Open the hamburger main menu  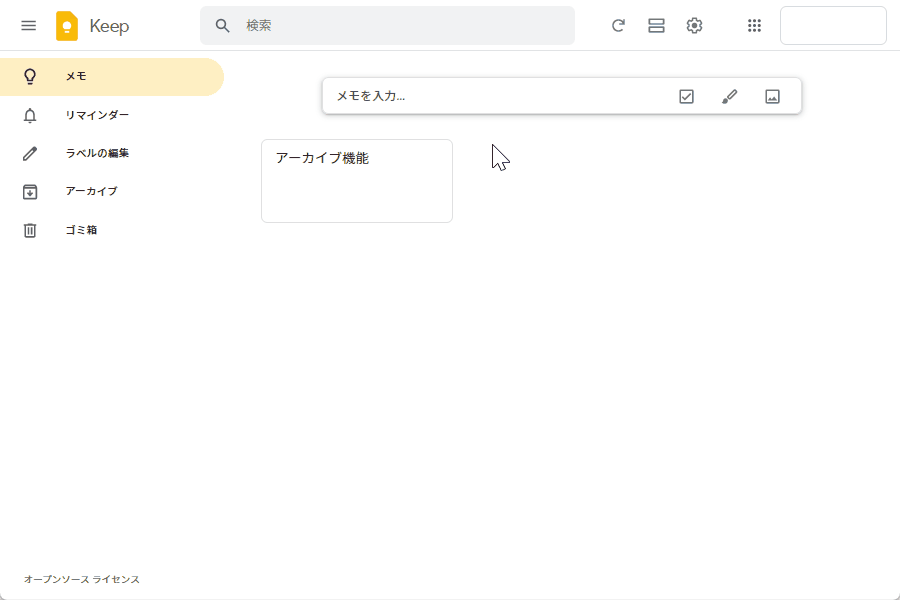pos(29,26)
